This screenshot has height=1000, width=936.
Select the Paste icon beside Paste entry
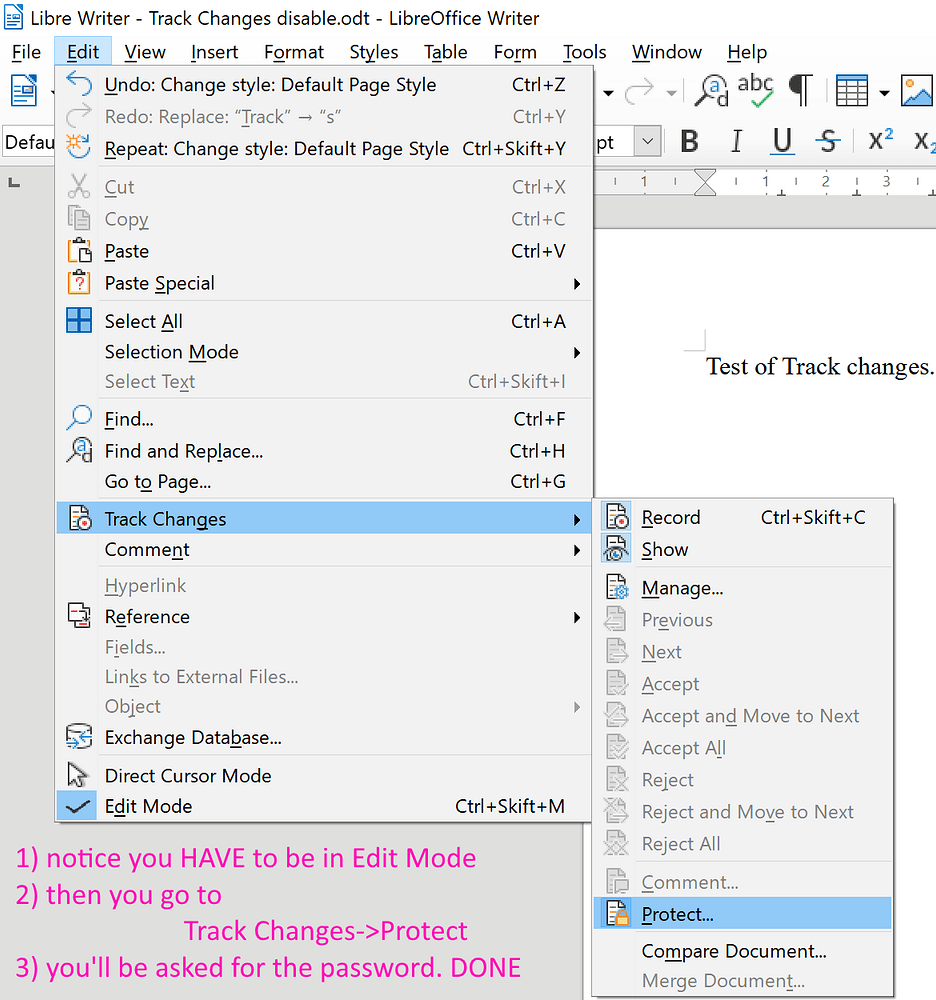click(x=78, y=251)
